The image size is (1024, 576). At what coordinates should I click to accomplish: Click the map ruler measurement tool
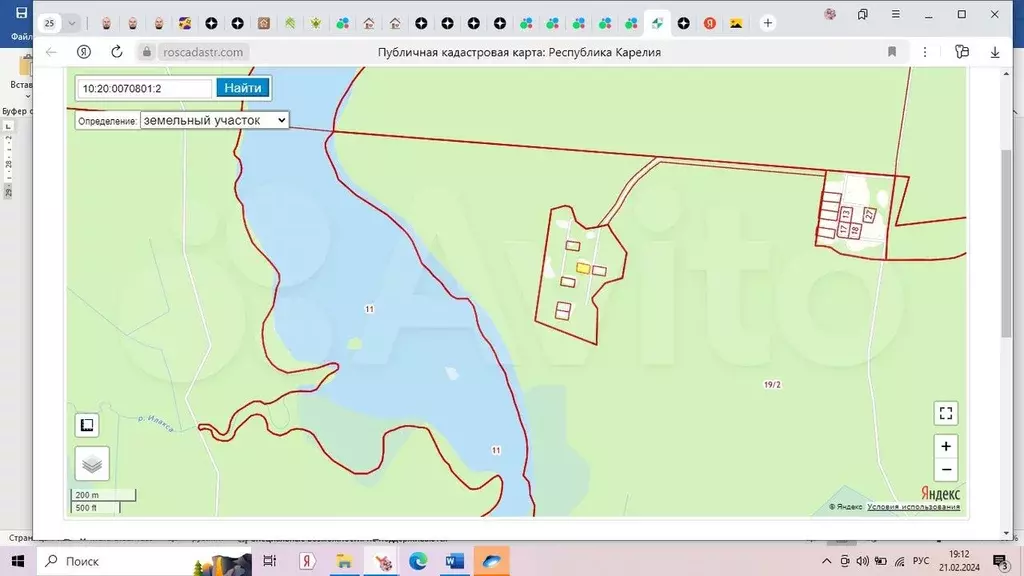tap(87, 425)
